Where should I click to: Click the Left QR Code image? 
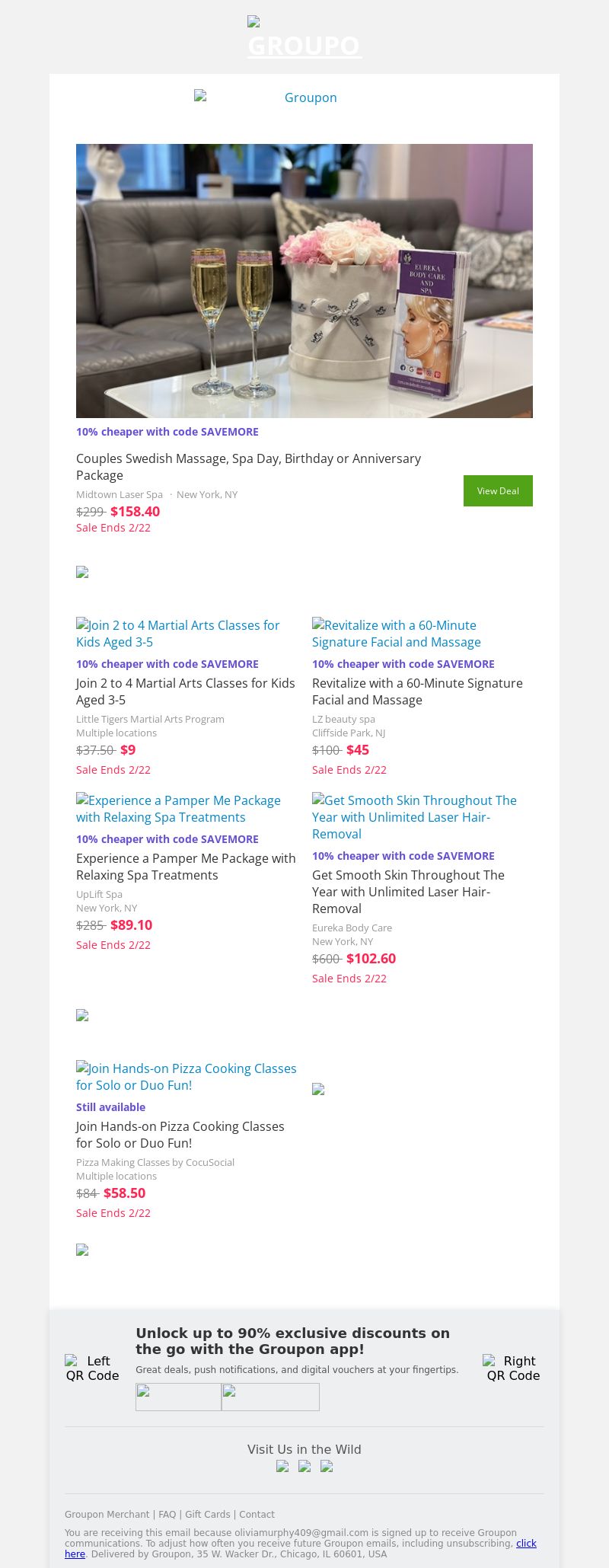click(92, 1368)
